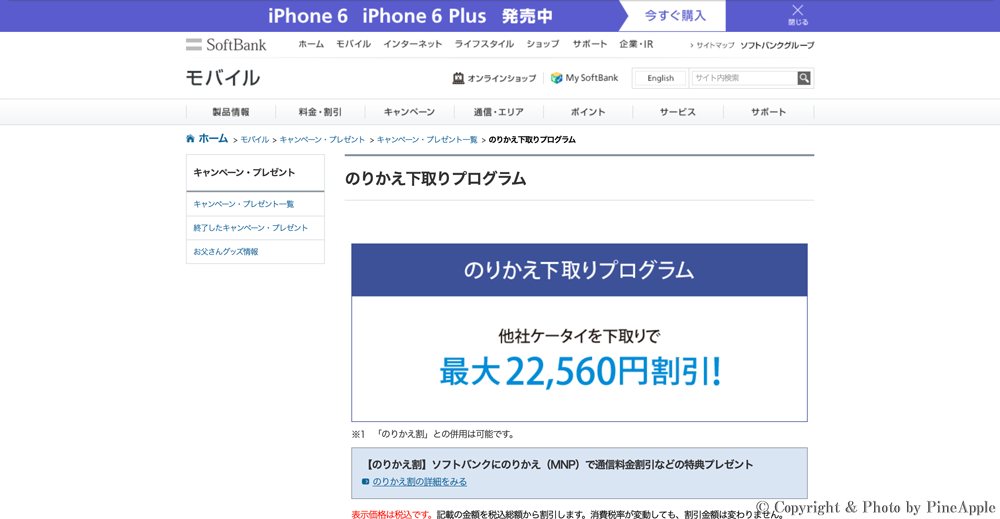Open 終了したキャンペーン・プレゼント sidebar link
Image resolution: width=1000 pixels, height=519 pixels.
251,228
